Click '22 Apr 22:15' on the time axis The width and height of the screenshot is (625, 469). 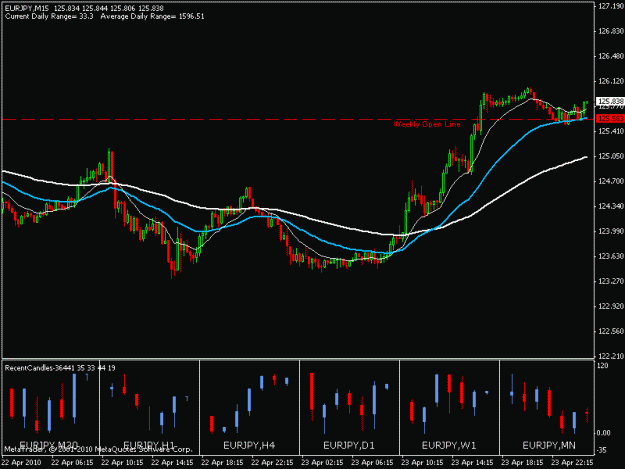(272, 463)
